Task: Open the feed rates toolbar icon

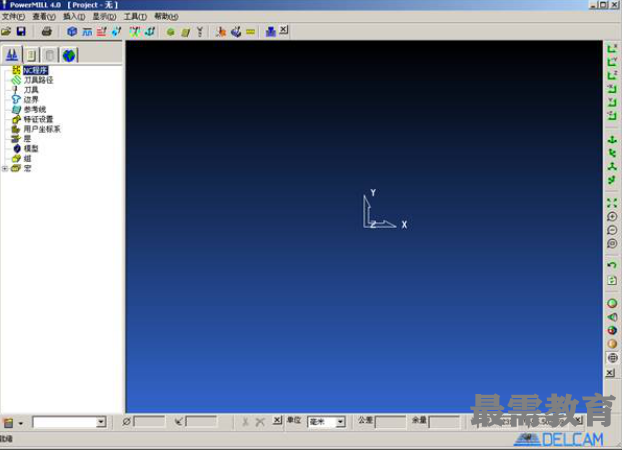Action: [87, 31]
